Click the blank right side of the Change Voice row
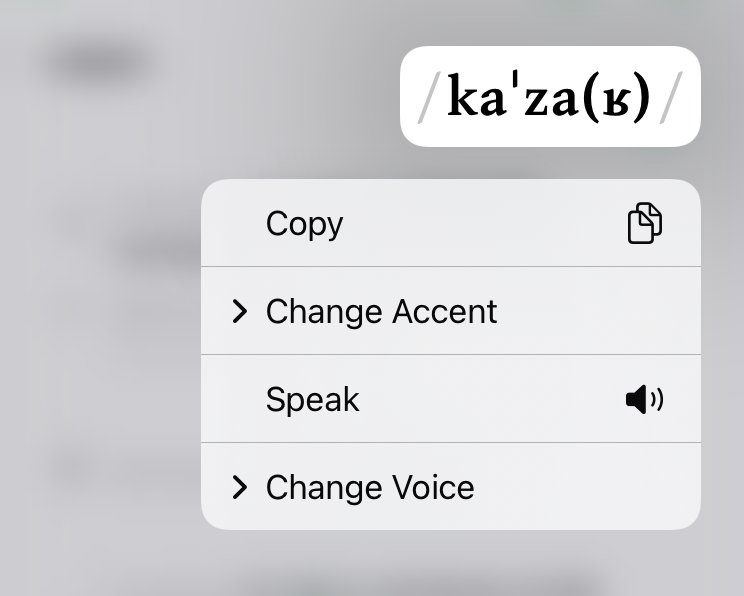 [x=586, y=486]
